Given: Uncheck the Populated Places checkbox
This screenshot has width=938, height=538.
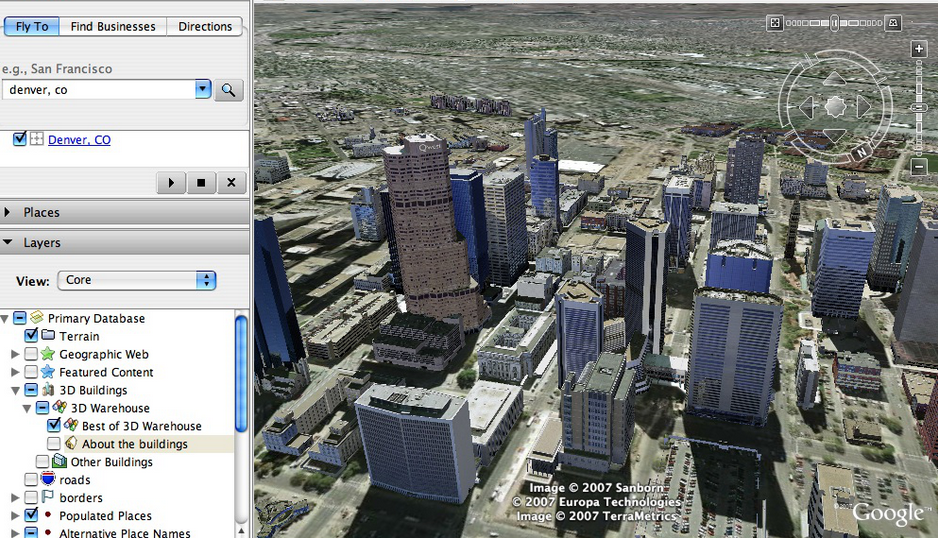Looking at the screenshot, I should pyautogui.click(x=31, y=515).
